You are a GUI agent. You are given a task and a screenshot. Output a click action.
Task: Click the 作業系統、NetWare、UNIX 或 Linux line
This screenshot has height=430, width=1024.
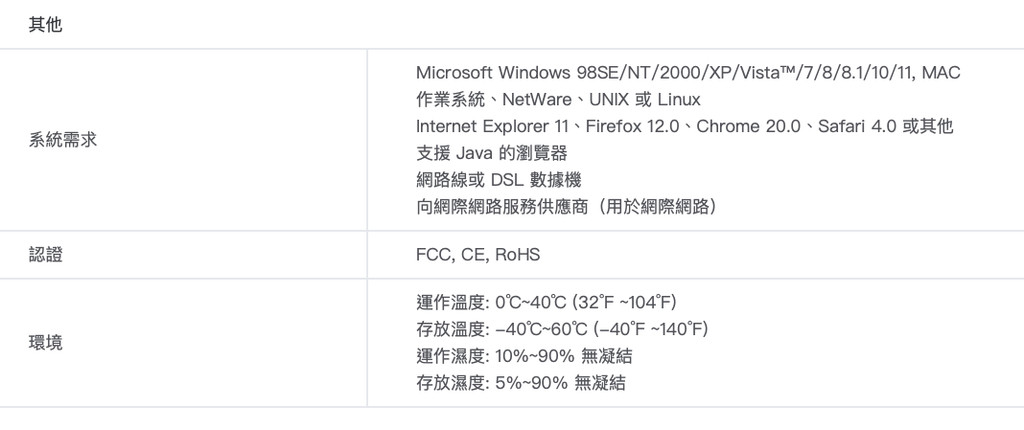tap(558, 100)
